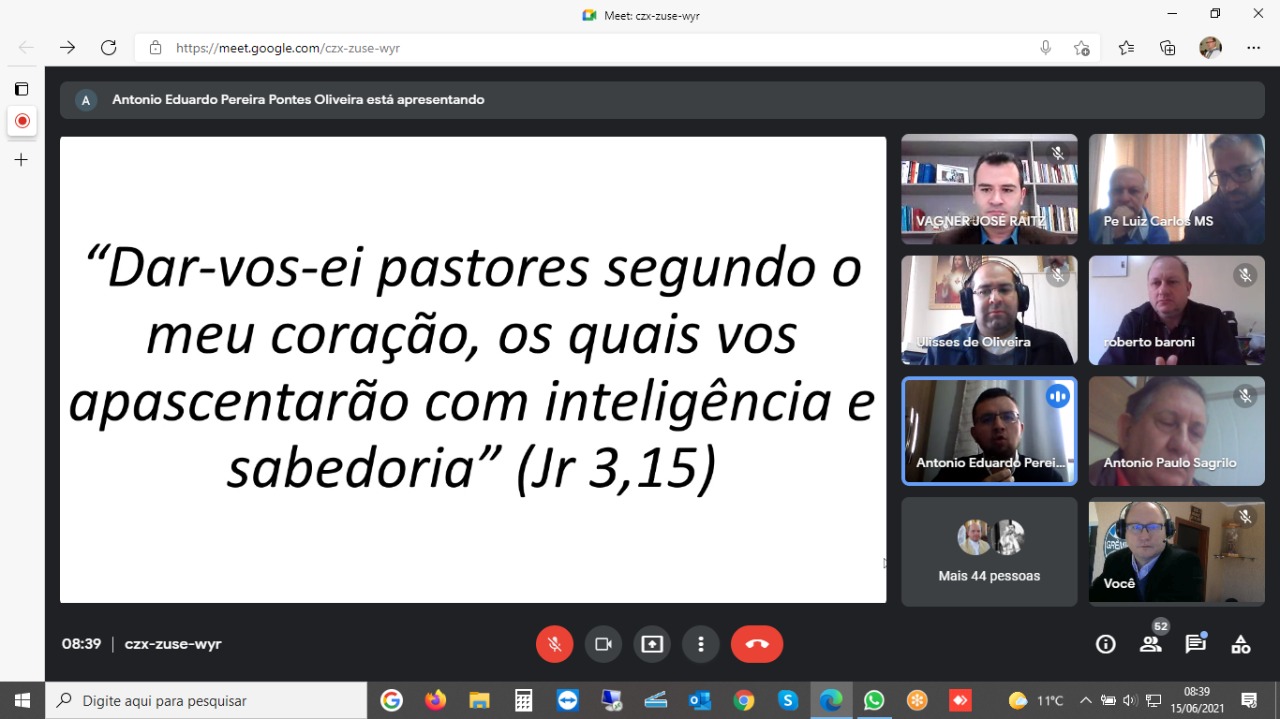This screenshot has width=1280, height=719.
Task: Add a new tab with plus icon
Action: [x=21, y=160]
